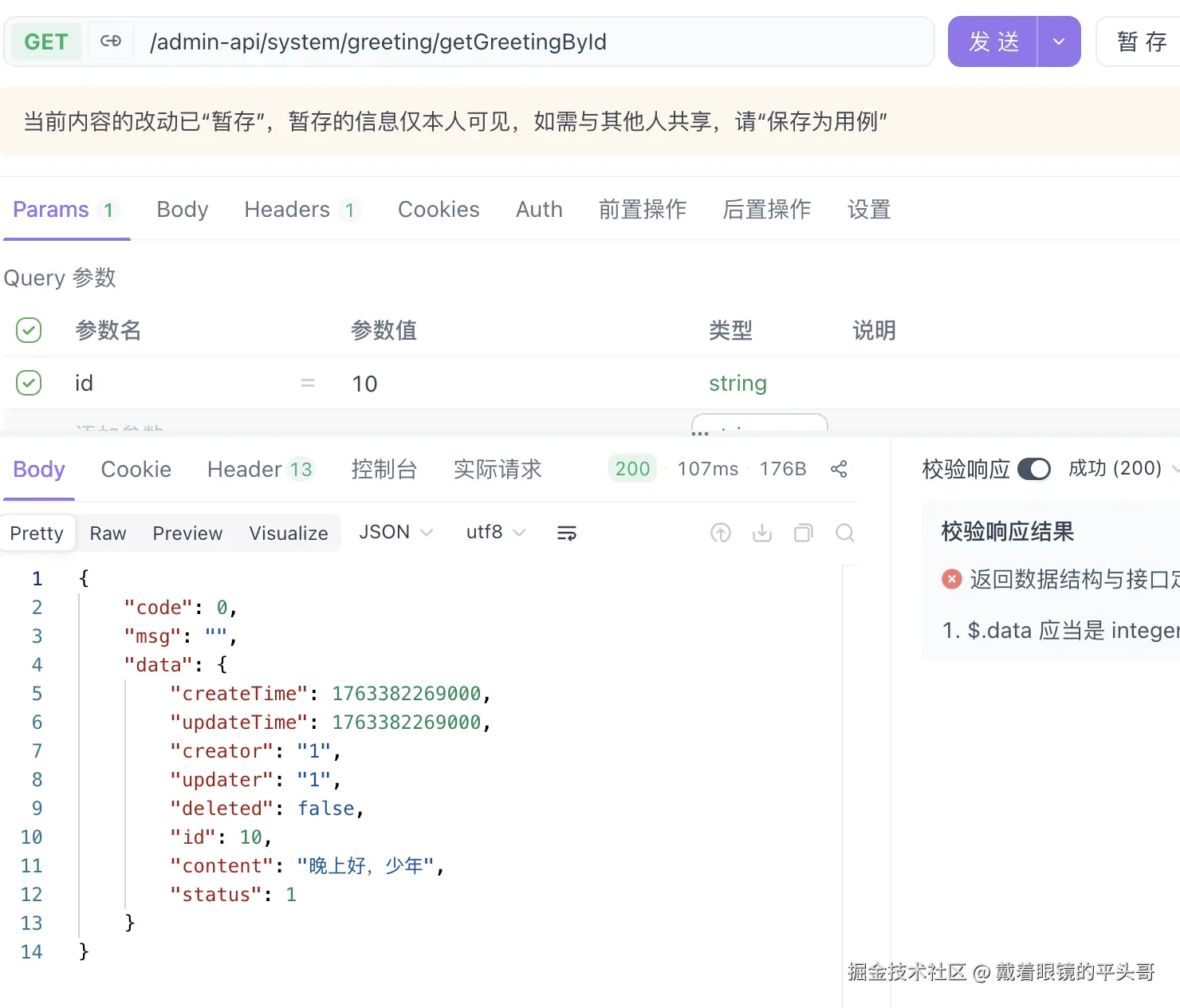This screenshot has width=1180, height=1008.
Task: Click the $.data 应当是 integer message
Action: pyautogui.click(x=1060, y=631)
